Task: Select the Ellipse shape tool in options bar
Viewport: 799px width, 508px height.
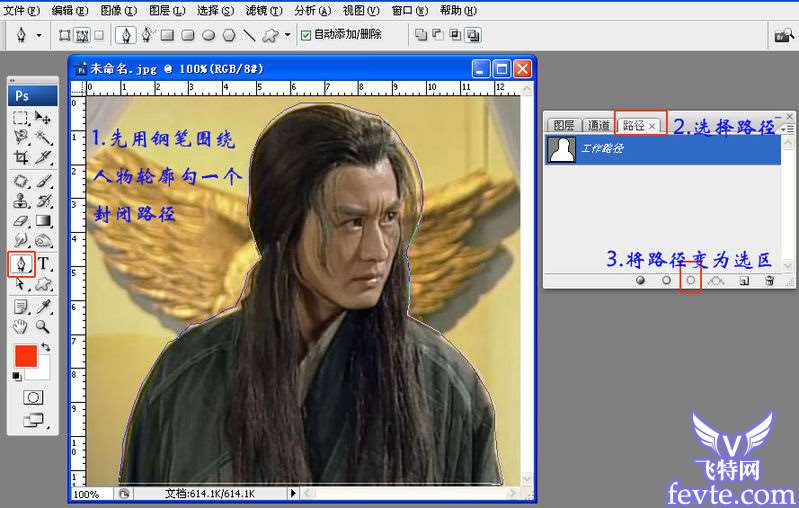Action: coord(208,35)
